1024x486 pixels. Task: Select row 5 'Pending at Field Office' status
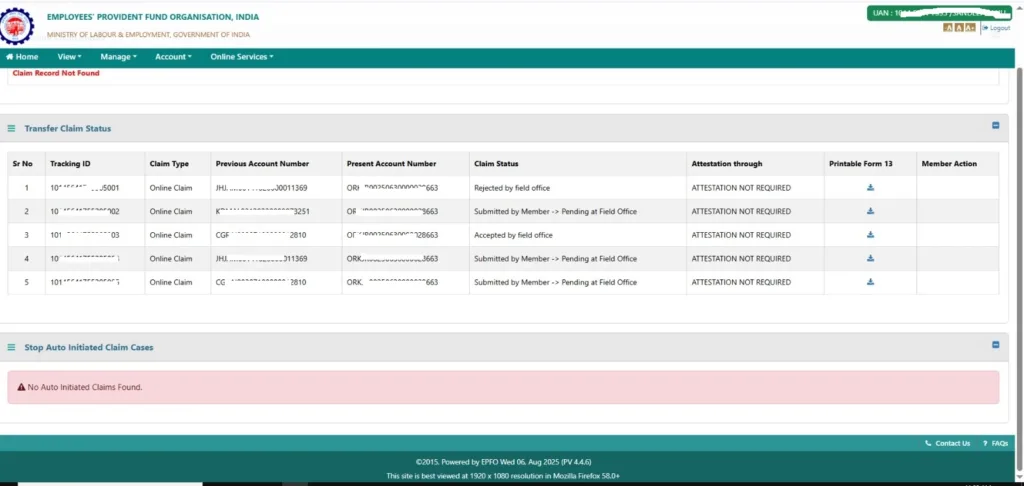[x=555, y=282]
